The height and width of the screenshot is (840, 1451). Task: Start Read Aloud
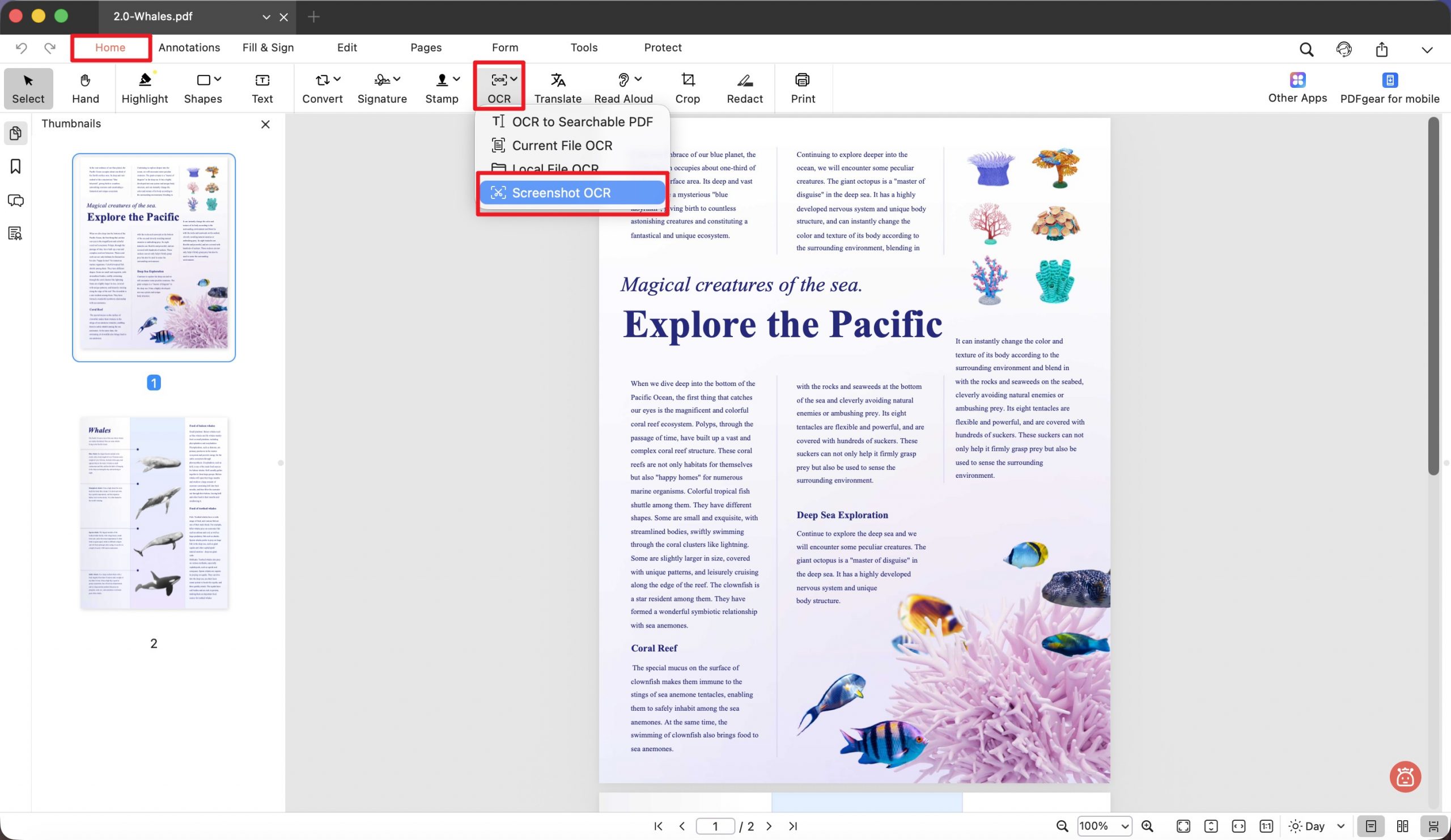[623, 88]
